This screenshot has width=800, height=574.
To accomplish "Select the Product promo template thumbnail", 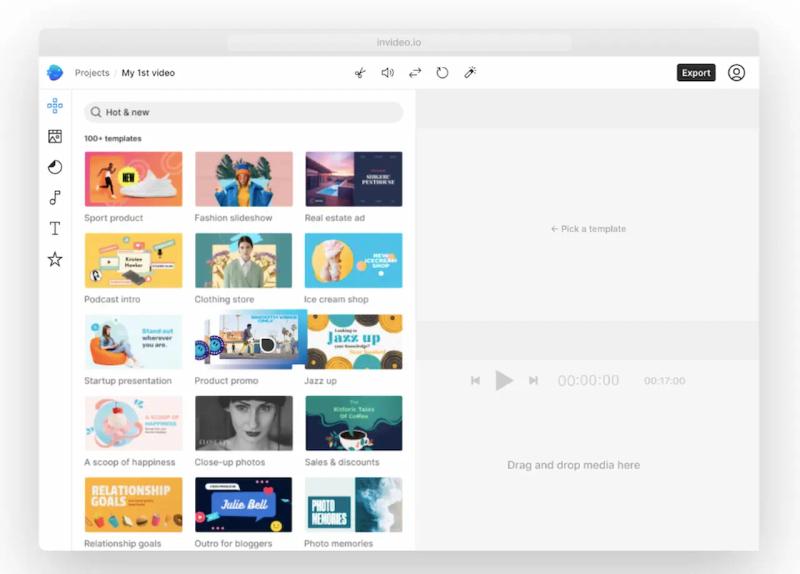I will pyautogui.click(x=250, y=339).
